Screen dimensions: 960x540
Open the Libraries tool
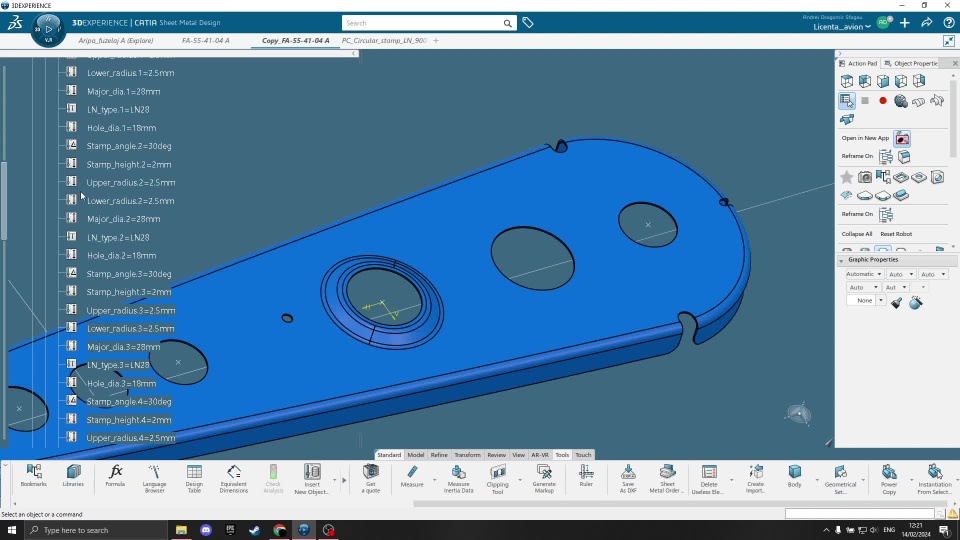[x=73, y=476]
